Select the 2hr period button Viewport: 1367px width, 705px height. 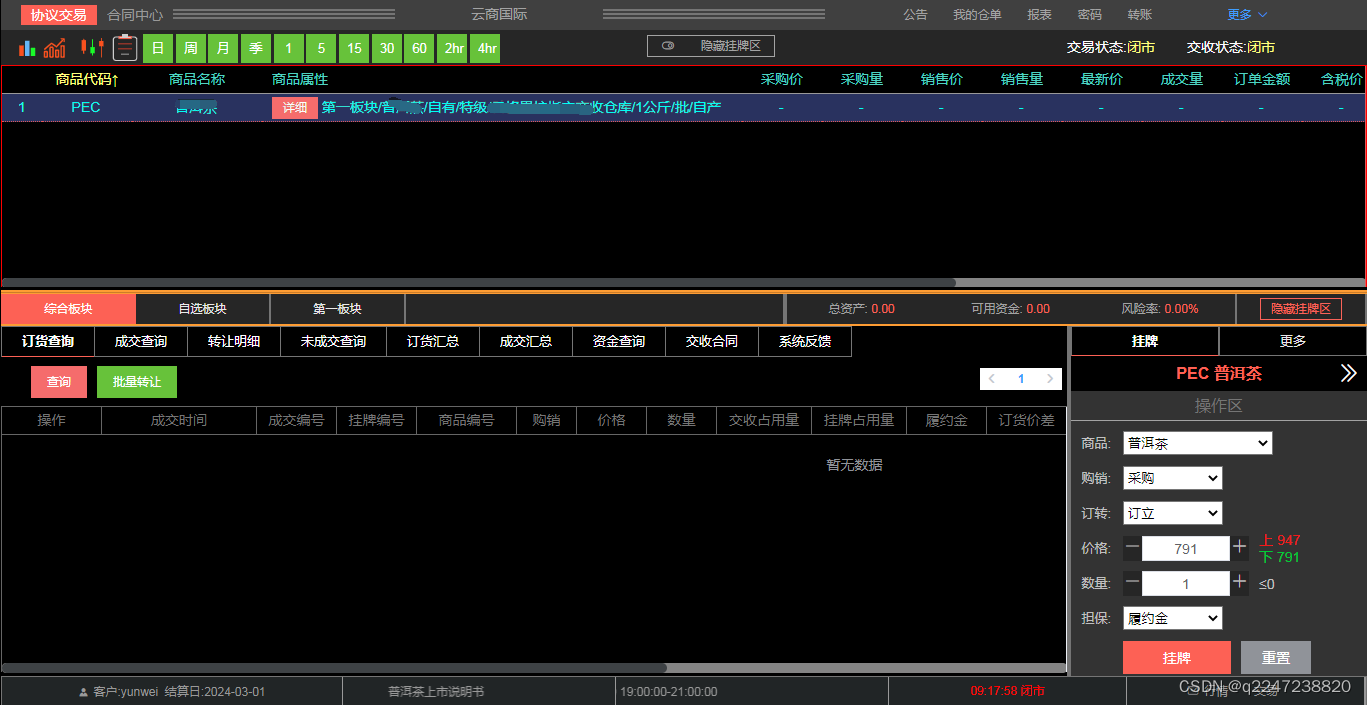pyautogui.click(x=453, y=48)
